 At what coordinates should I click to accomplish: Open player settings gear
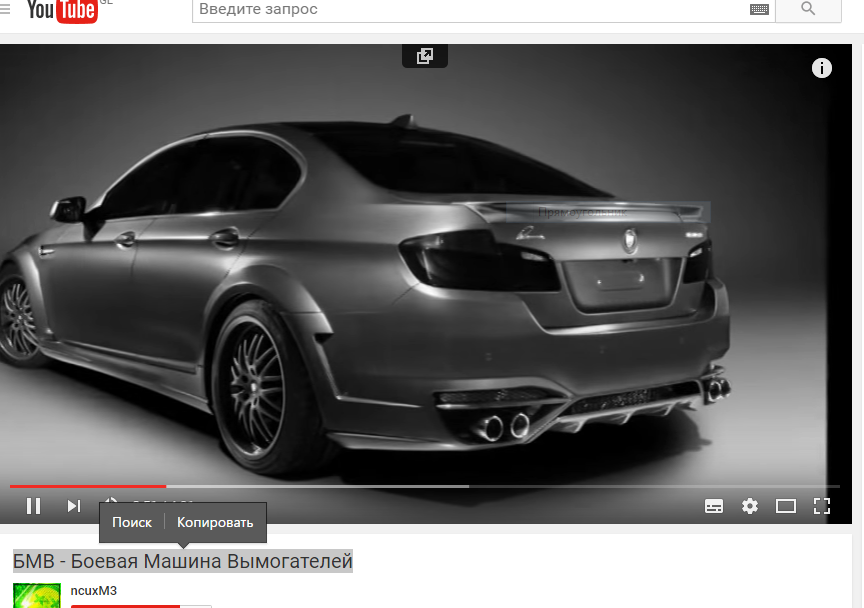(x=750, y=506)
